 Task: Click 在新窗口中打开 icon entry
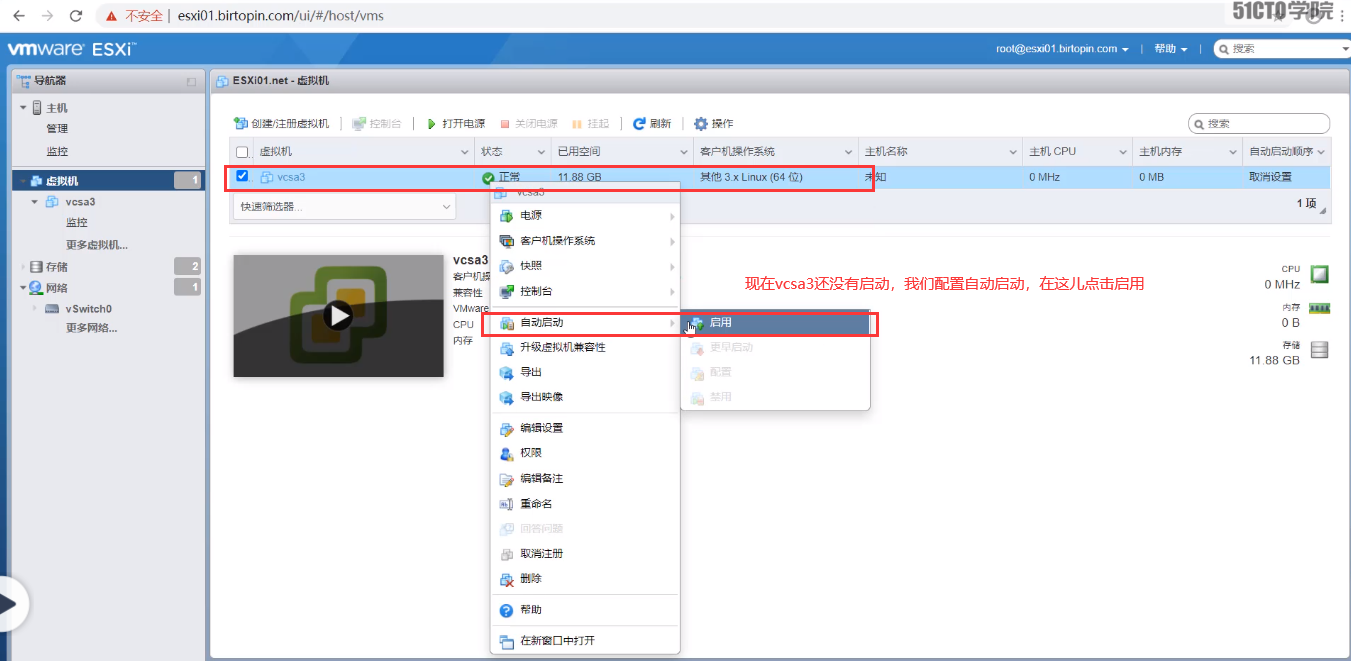[506, 641]
